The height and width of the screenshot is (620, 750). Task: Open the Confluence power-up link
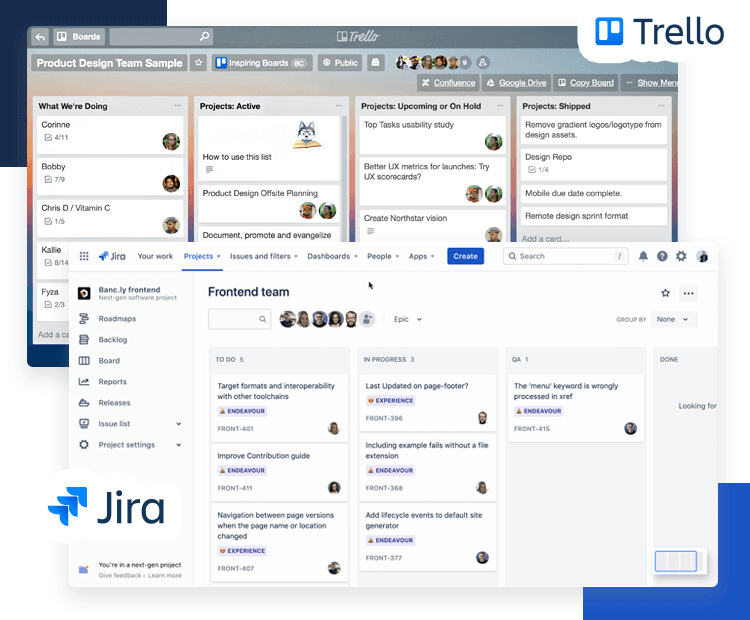pyautogui.click(x=448, y=83)
